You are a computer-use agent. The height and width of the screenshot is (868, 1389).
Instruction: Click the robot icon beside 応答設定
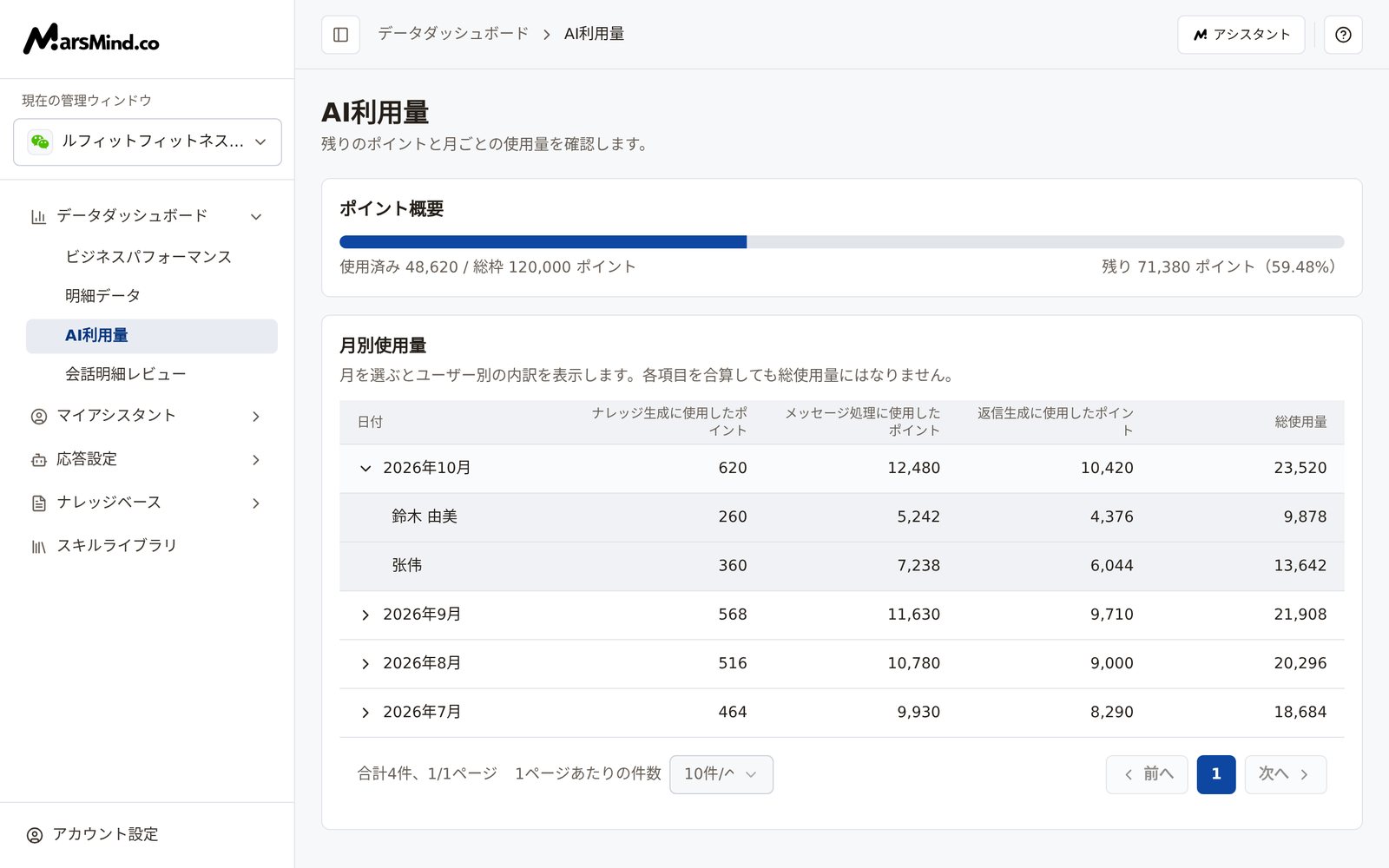38,460
